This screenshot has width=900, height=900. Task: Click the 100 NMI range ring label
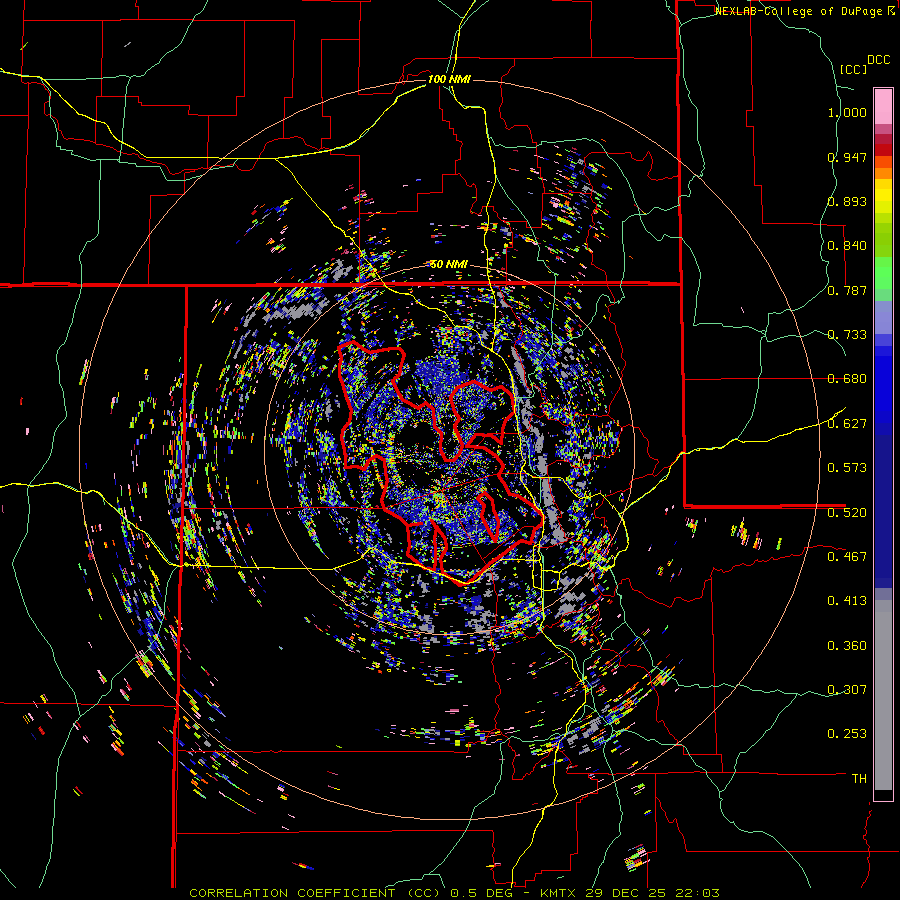click(x=449, y=79)
